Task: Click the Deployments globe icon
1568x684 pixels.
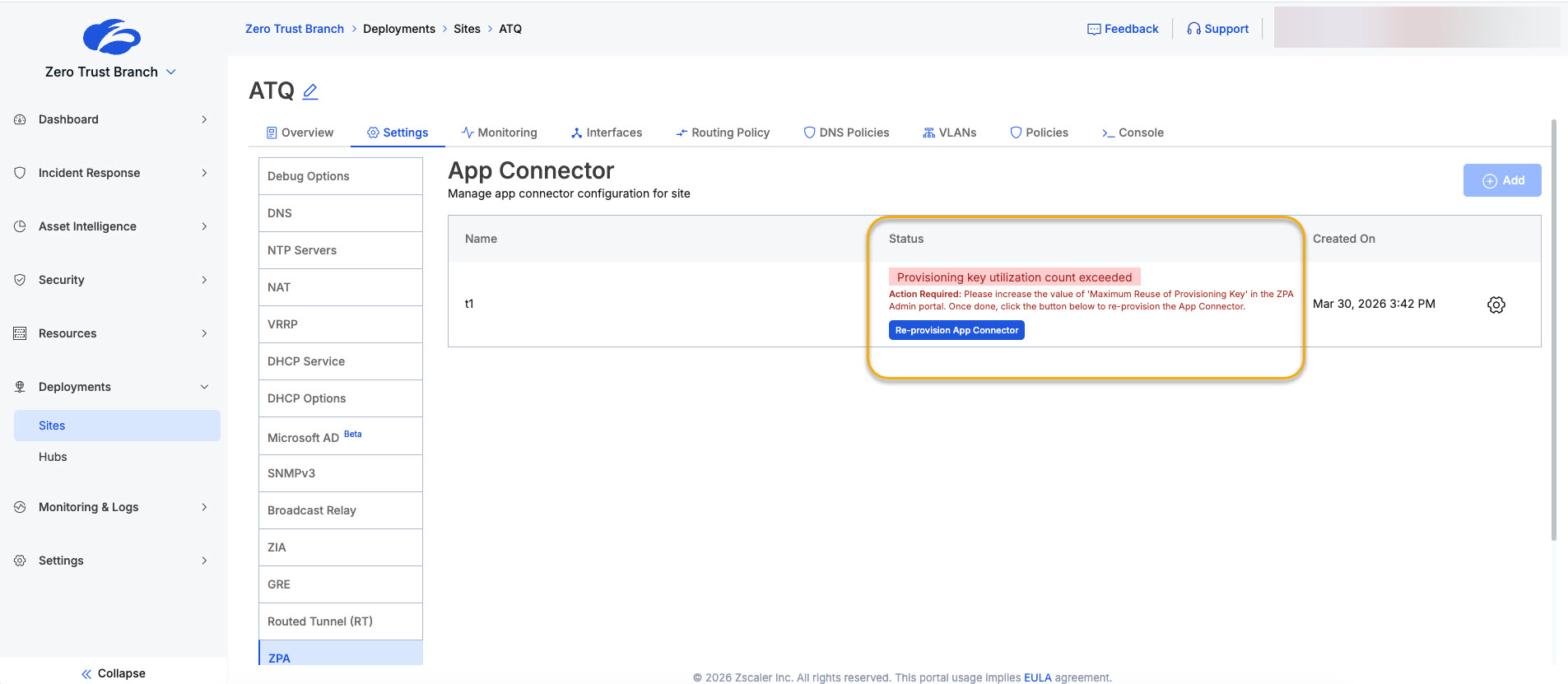Action: (20, 387)
